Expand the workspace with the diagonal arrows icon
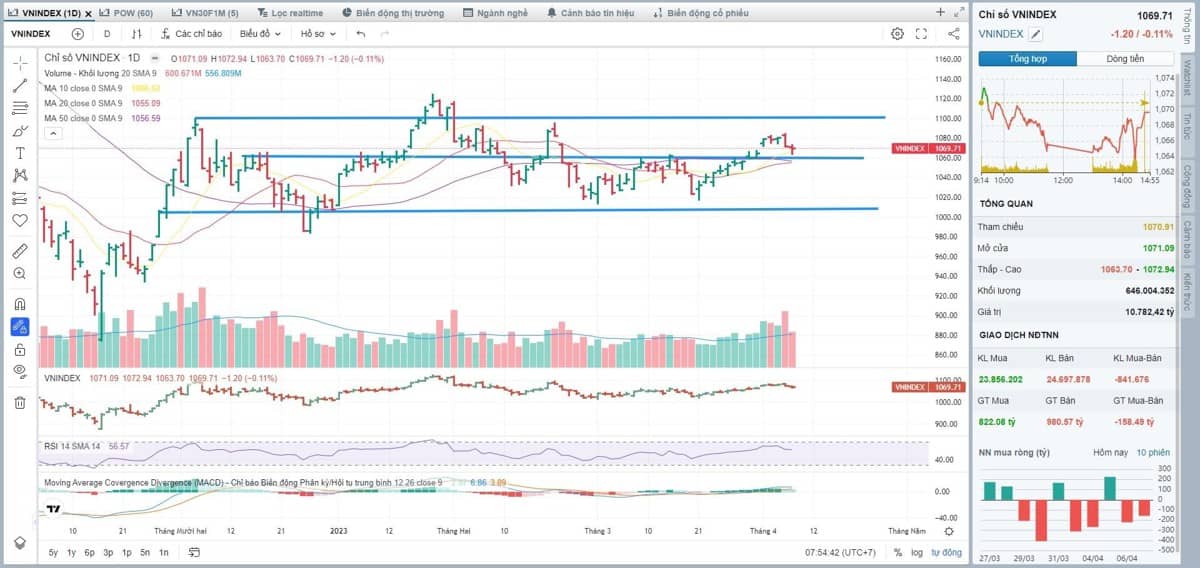Image resolution: width=1200 pixels, height=568 pixels. 961,12
